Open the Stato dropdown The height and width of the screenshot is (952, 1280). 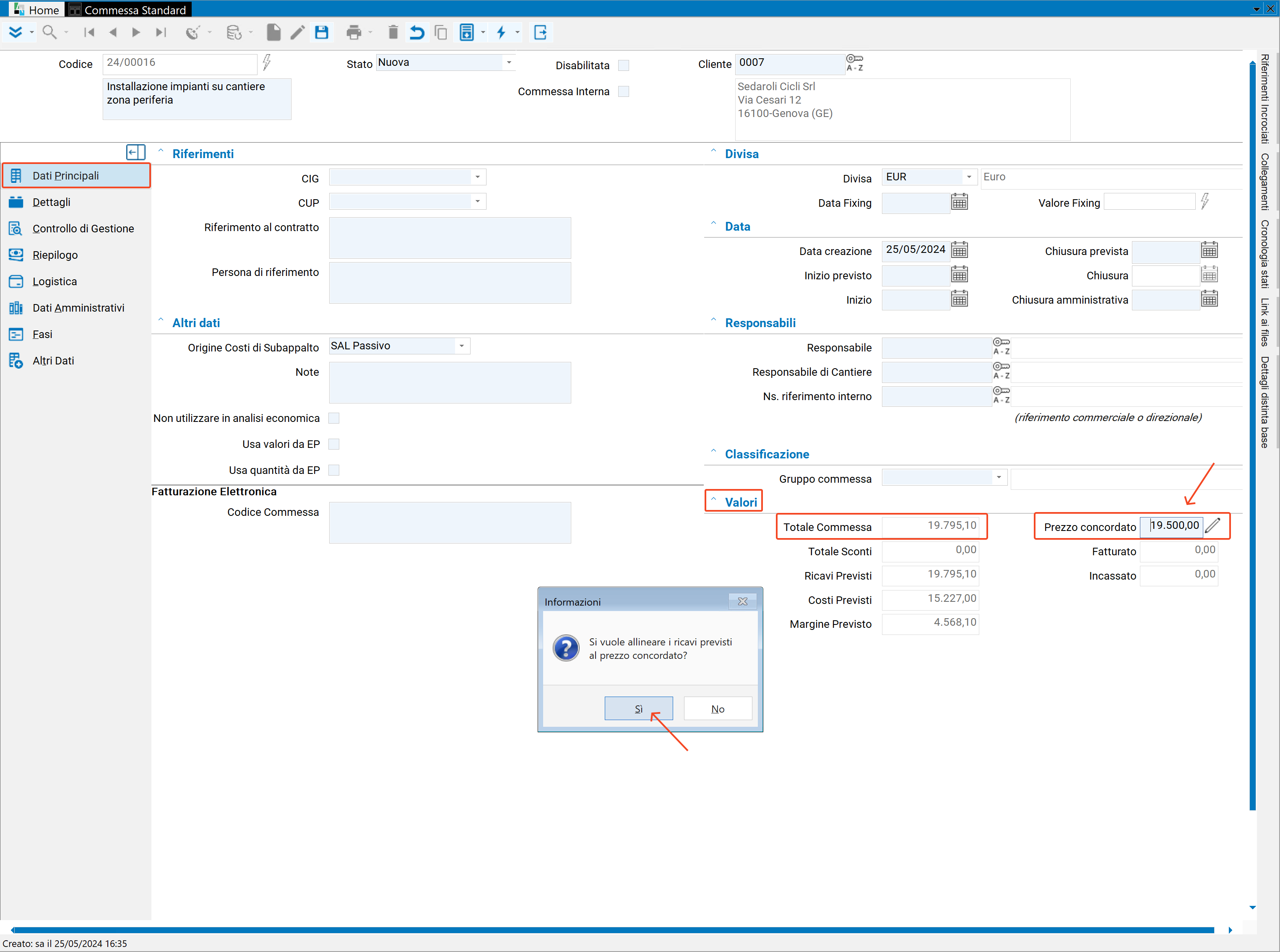tap(509, 62)
